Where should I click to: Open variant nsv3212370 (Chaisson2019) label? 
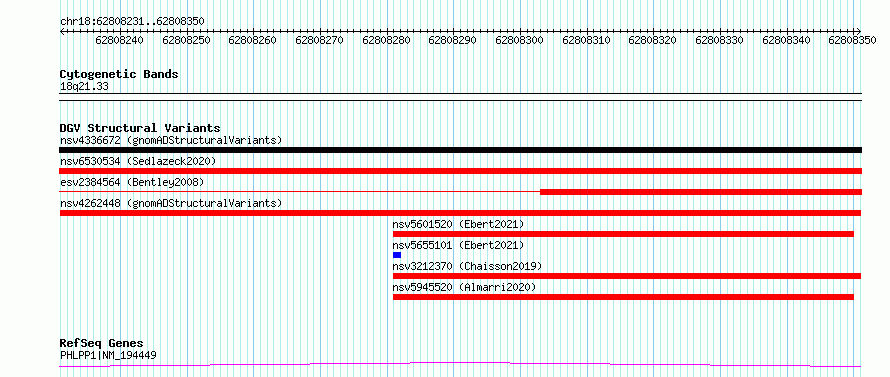pos(468,266)
